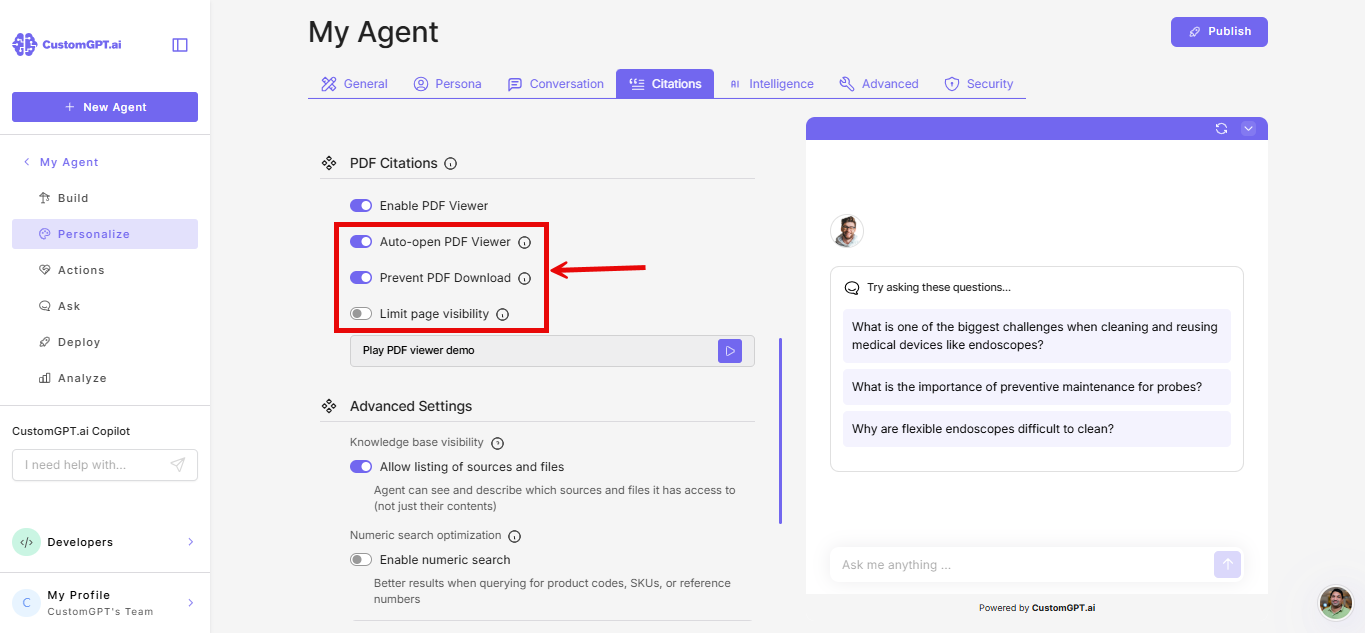Image resolution: width=1365 pixels, height=633 pixels.
Task: Enable Limit page visibility switch
Action: (x=361, y=314)
